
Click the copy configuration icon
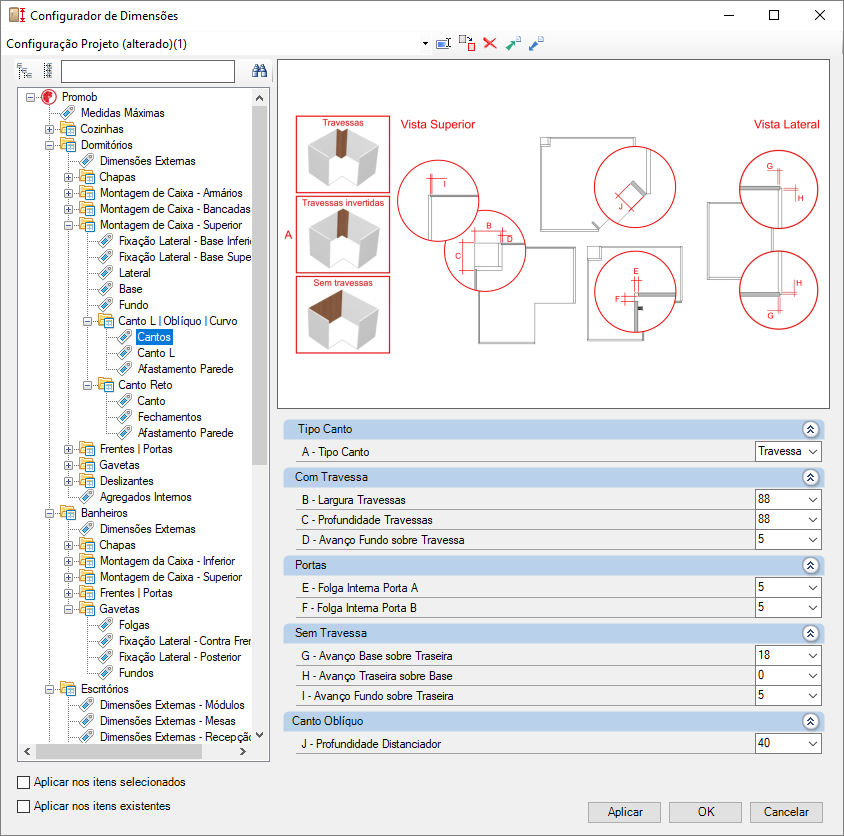coord(467,44)
